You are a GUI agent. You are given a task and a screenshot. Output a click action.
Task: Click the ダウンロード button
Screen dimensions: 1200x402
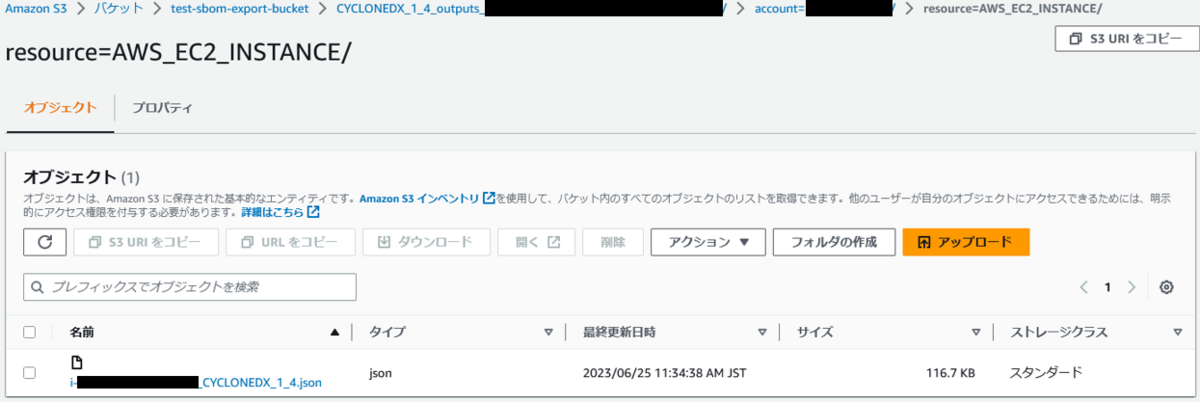426,242
